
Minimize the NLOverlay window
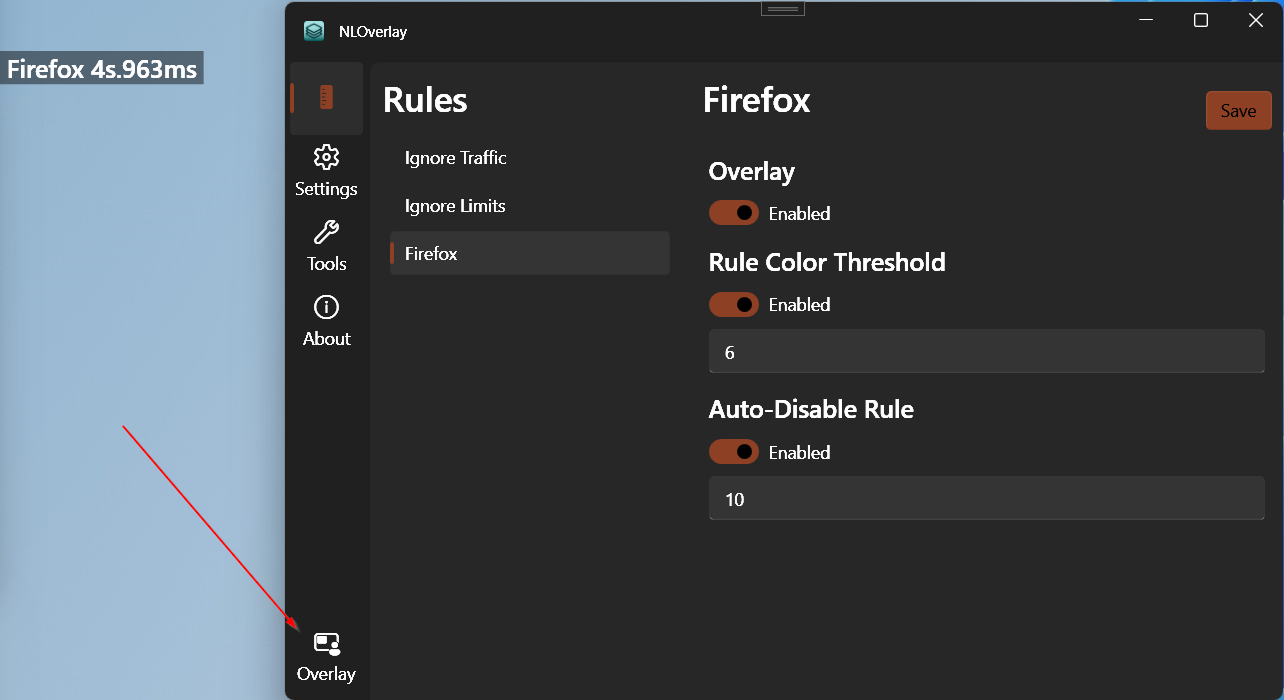(1147, 20)
